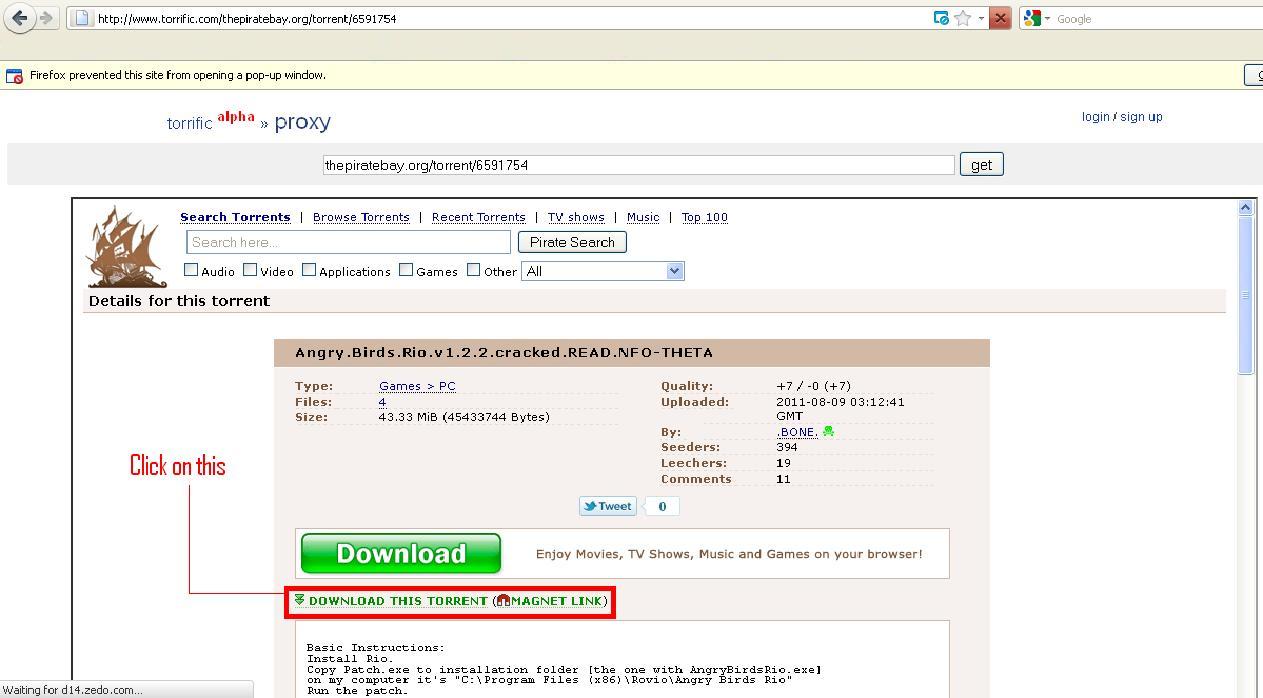This screenshot has height=698, width=1263.
Task: Click the seeders value 394
Action: pos(787,447)
